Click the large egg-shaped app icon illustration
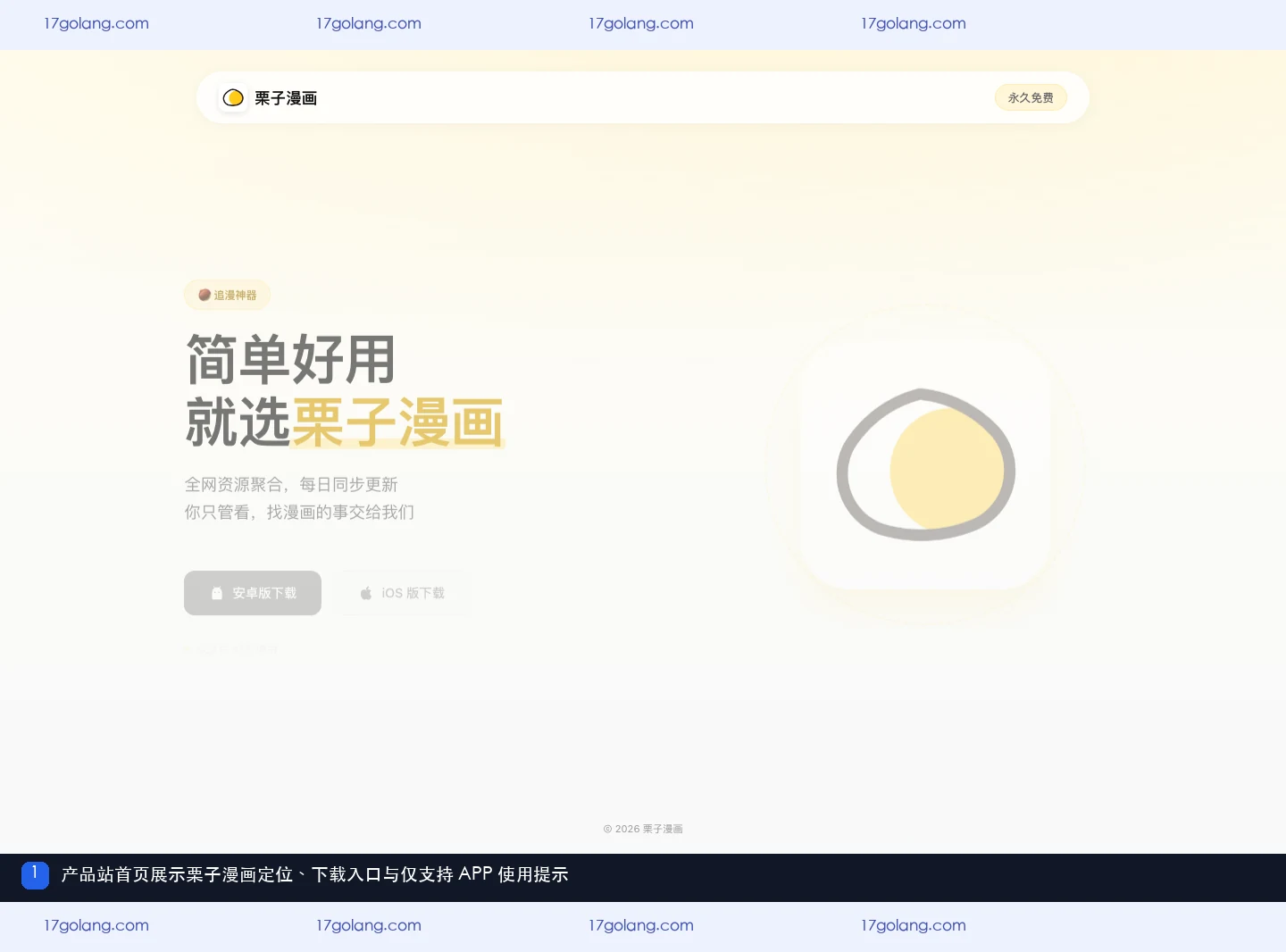 (926, 464)
